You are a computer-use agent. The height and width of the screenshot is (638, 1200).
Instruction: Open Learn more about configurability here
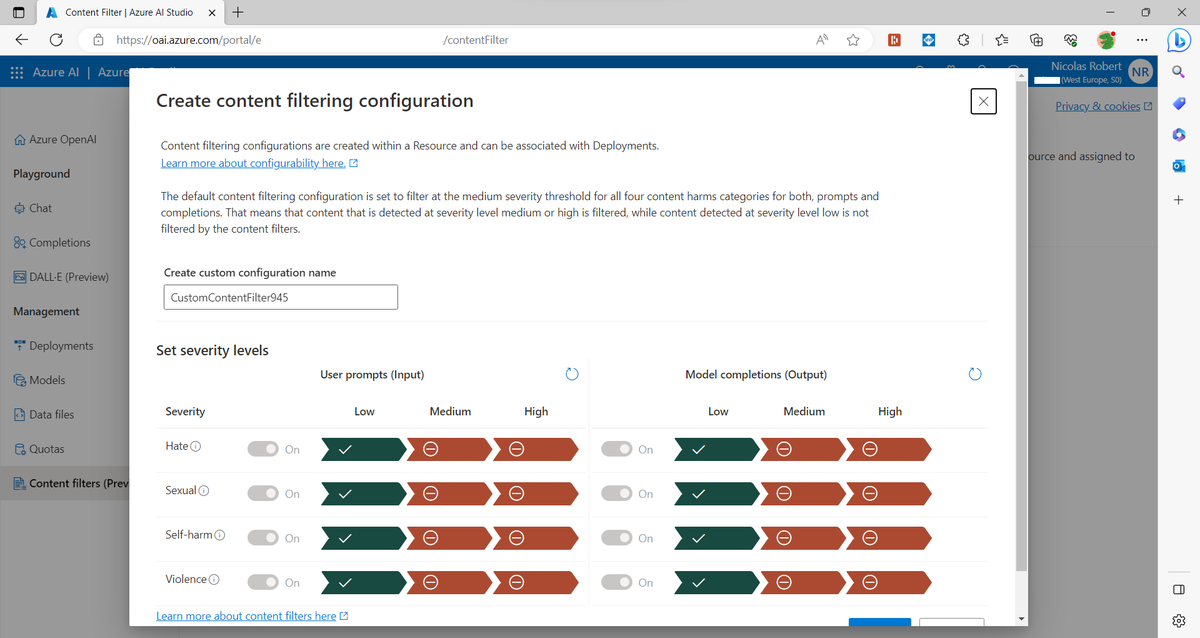[254, 161]
